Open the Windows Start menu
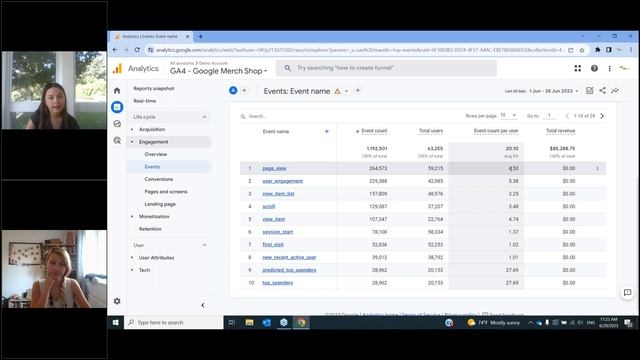 (116, 322)
